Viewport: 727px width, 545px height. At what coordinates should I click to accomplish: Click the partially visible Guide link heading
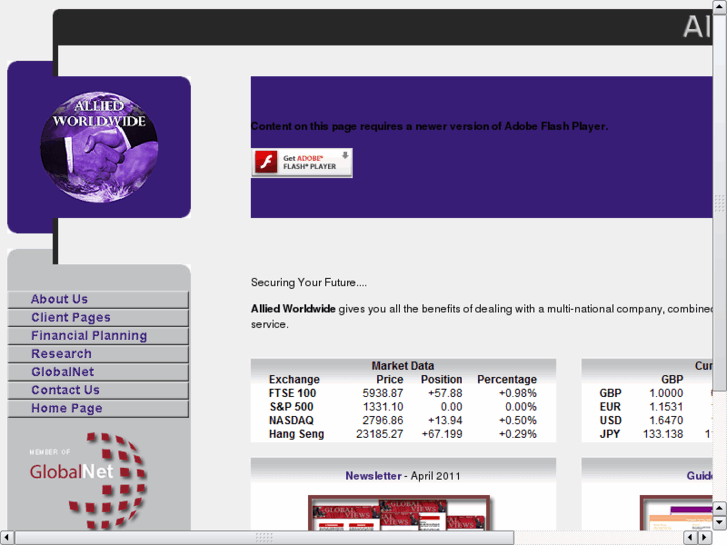(699, 476)
